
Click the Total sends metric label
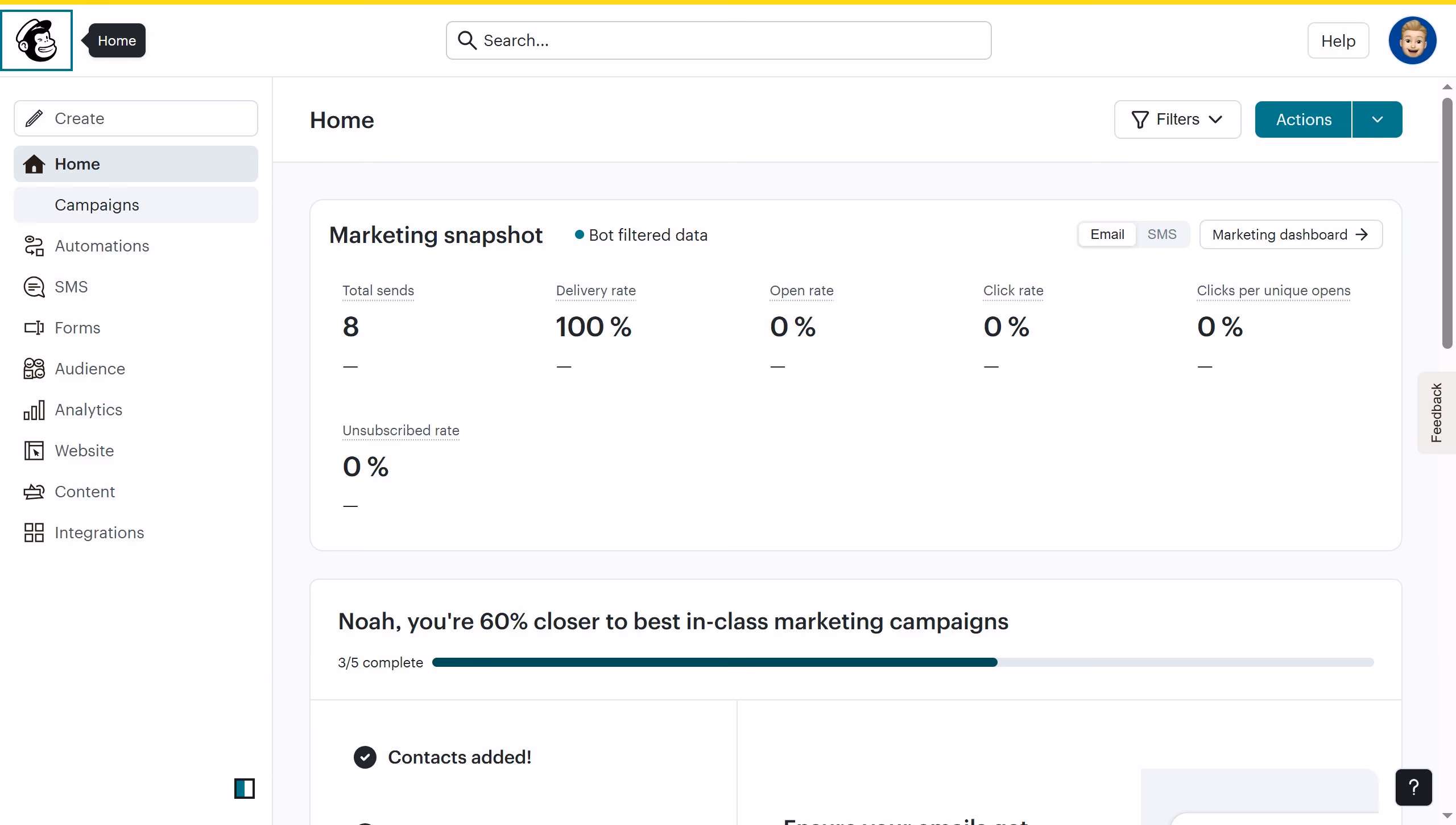tap(378, 290)
